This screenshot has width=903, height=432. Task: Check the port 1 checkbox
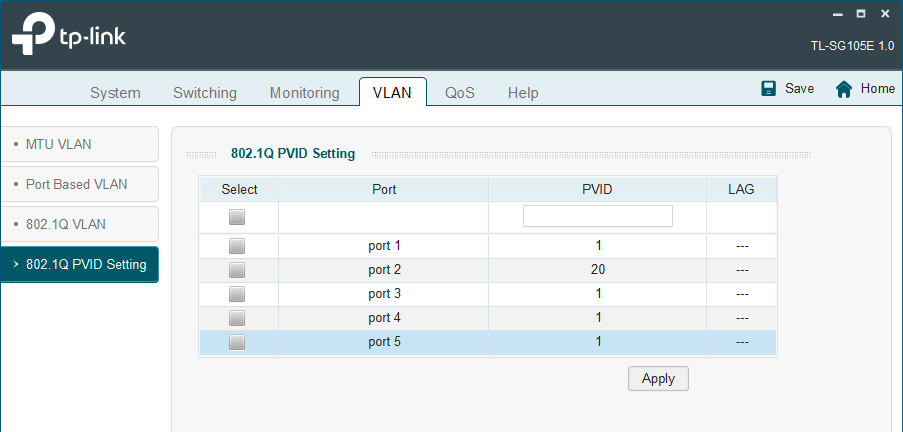(x=237, y=246)
